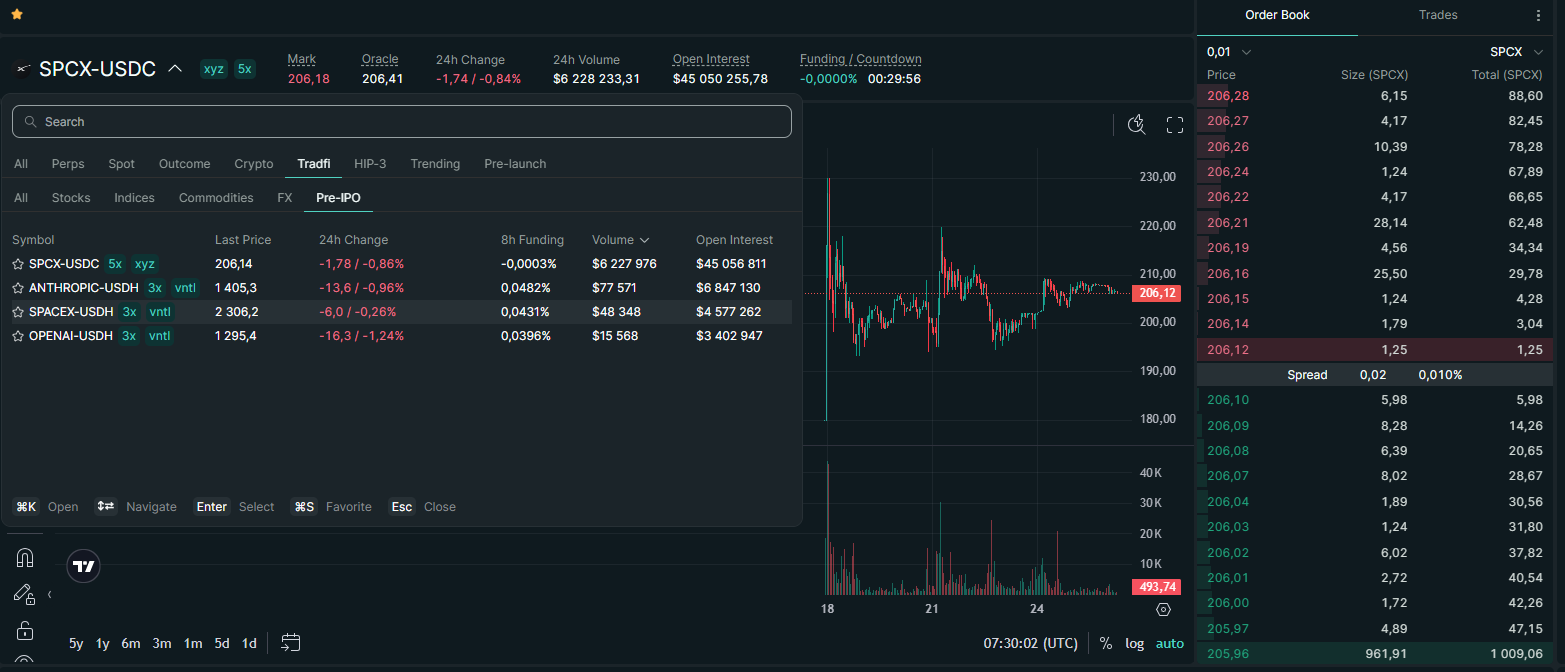Open the 0,01 price grouping dropdown
1565x672 pixels.
(x=1229, y=52)
